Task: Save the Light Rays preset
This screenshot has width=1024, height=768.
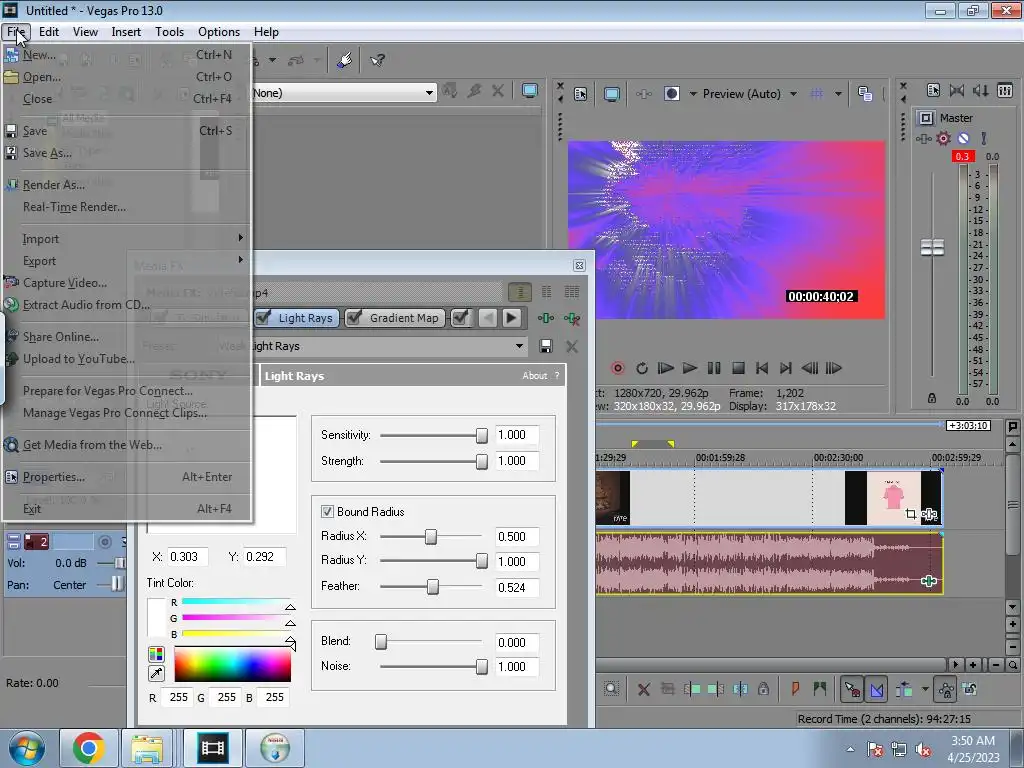Action: point(546,346)
